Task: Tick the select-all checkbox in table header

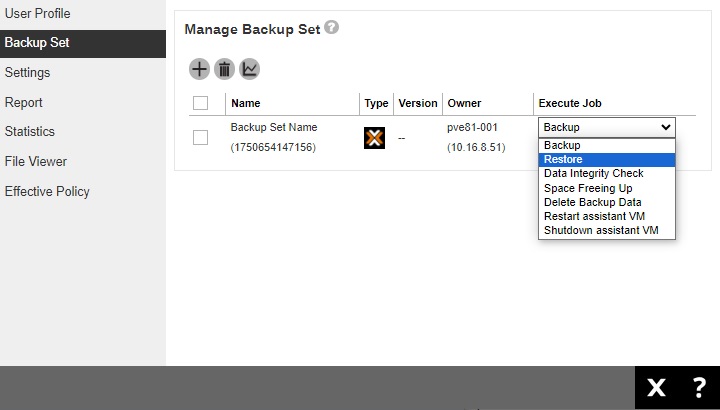Action: pyautogui.click(x=200, y=103)
